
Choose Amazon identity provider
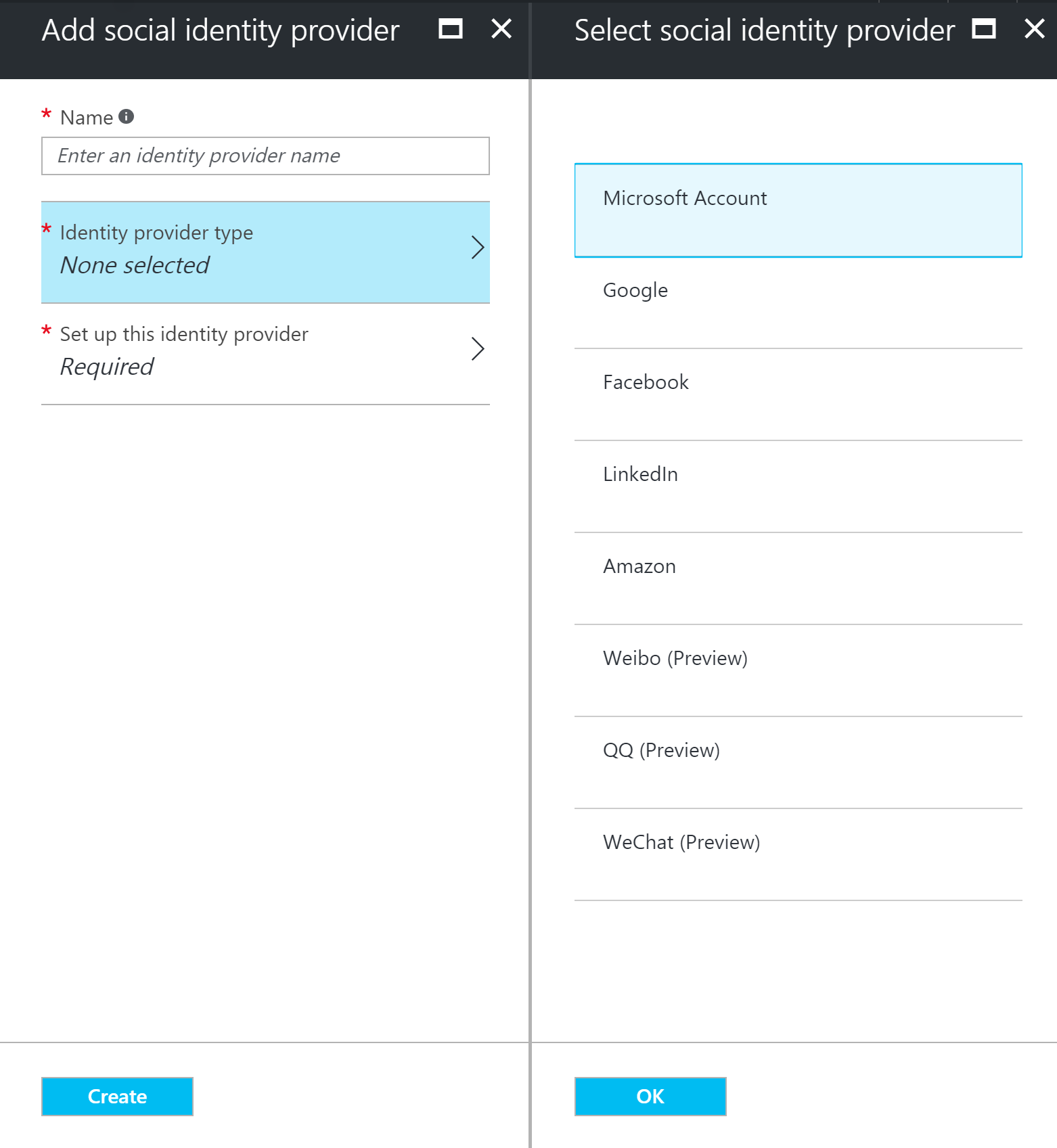(x=798, y=579)
